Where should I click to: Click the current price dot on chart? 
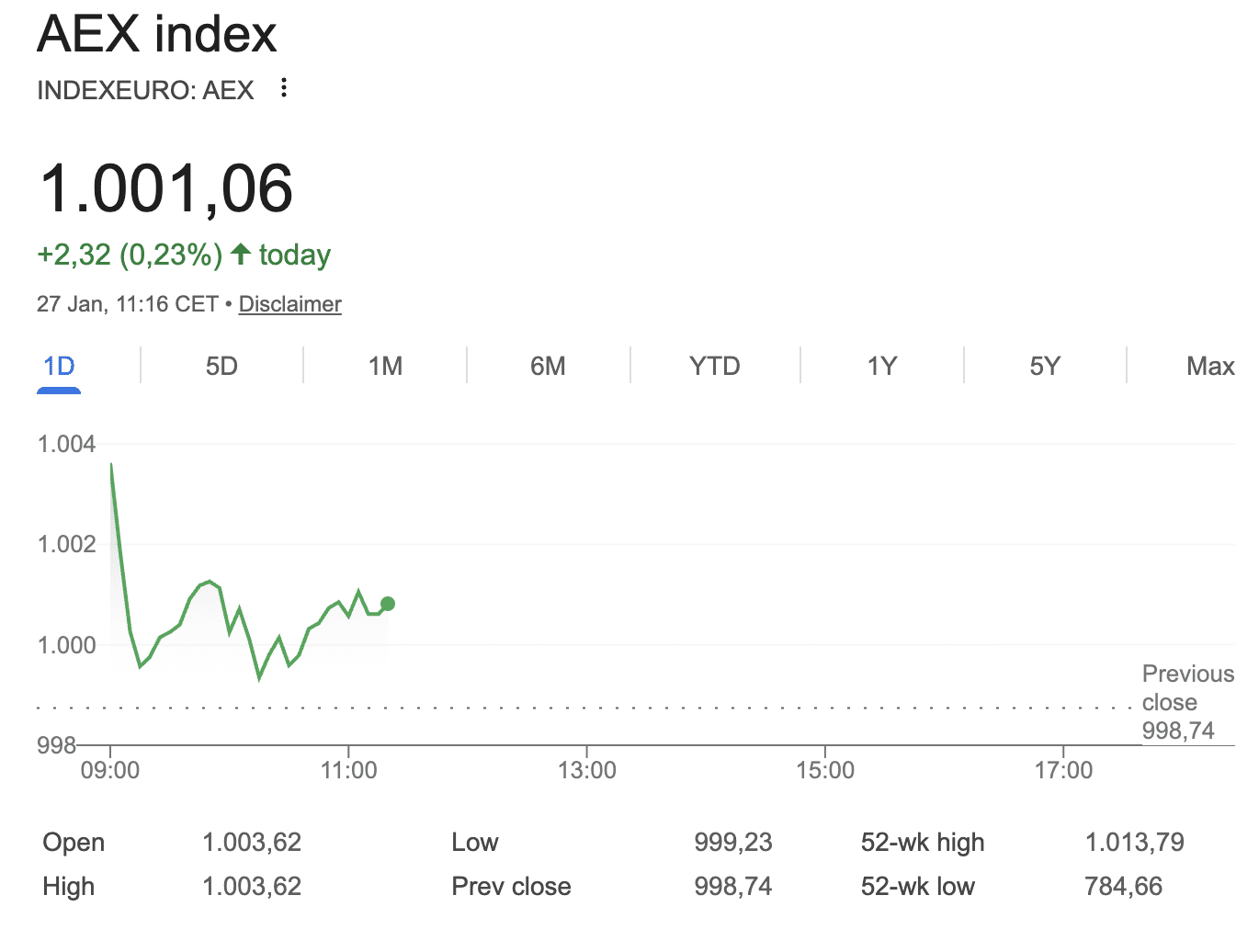point(388,604)
